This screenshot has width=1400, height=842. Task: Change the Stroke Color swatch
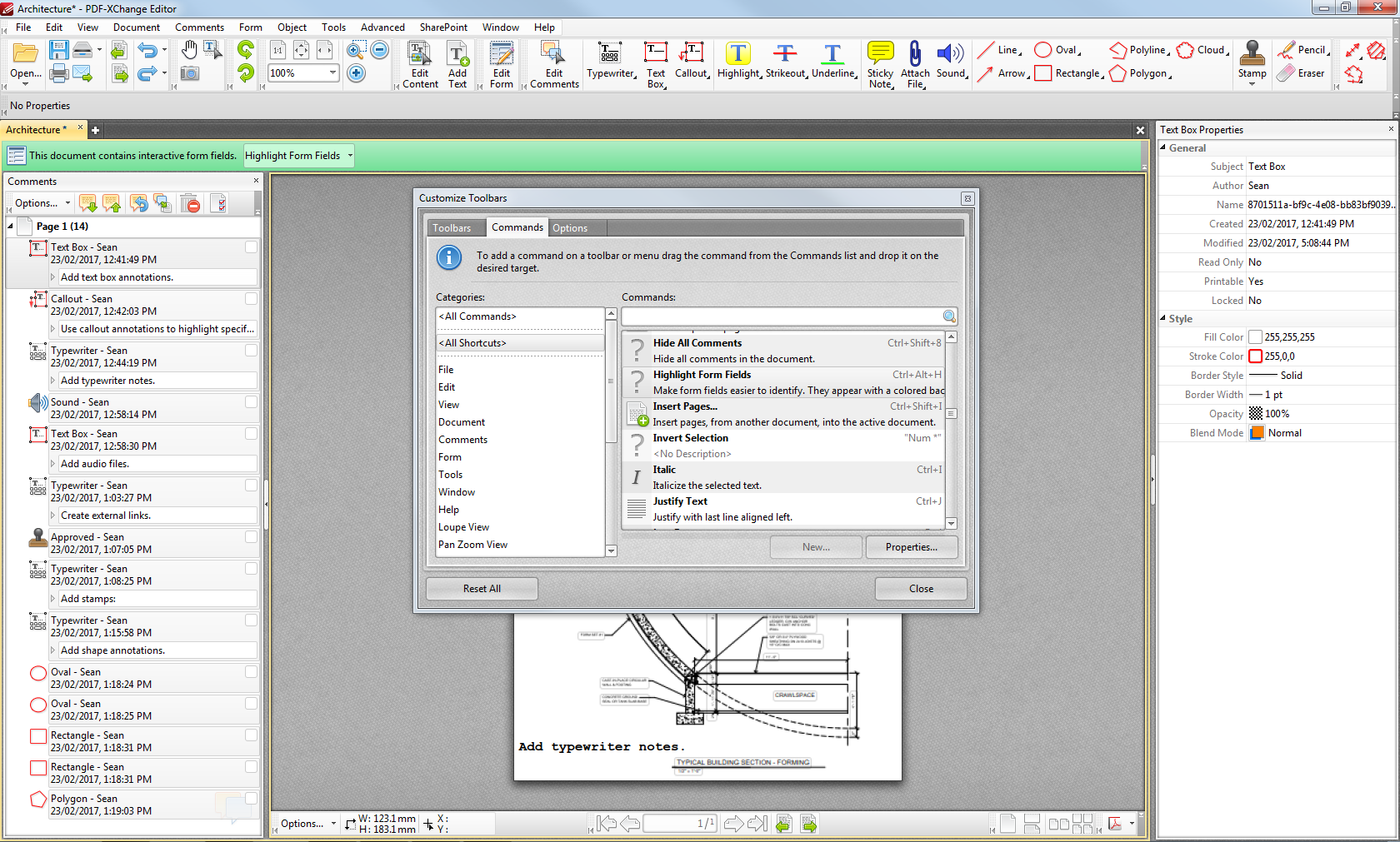coord(1255,356)
